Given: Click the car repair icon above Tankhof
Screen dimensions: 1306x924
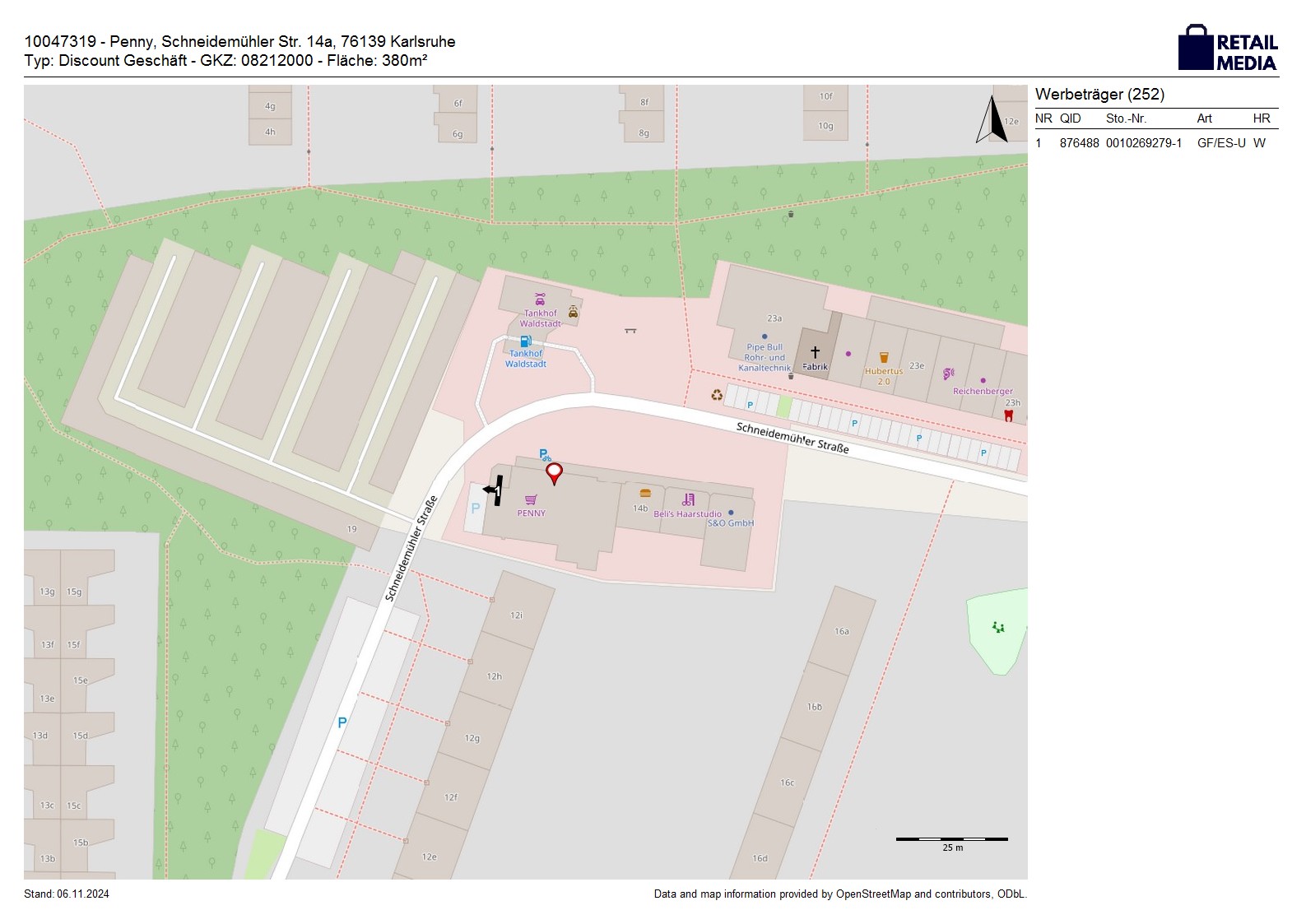Looking at the screenshot, I should pyautogui.click(x=540, y=299).
